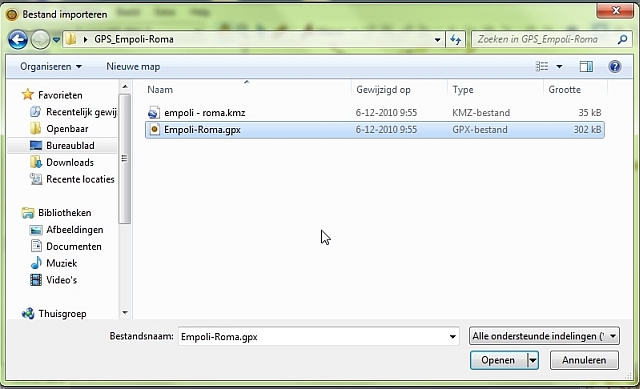Change view using the view icon
This screenshot has height=389, width=640.
tap(542, 66)
